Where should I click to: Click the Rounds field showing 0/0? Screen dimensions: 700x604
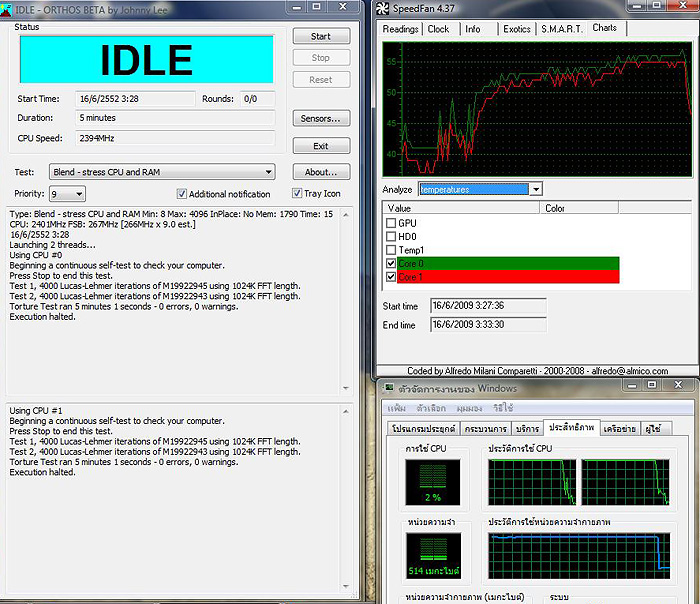pyautogui.click(x=257, y=99)
